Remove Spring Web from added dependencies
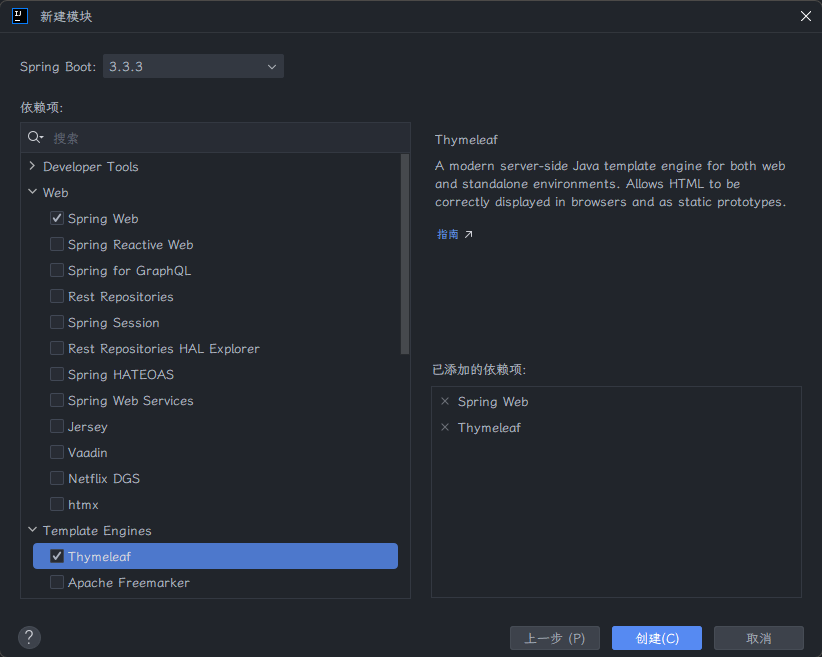This screenshot has width=822, height=657. point(445,401)
